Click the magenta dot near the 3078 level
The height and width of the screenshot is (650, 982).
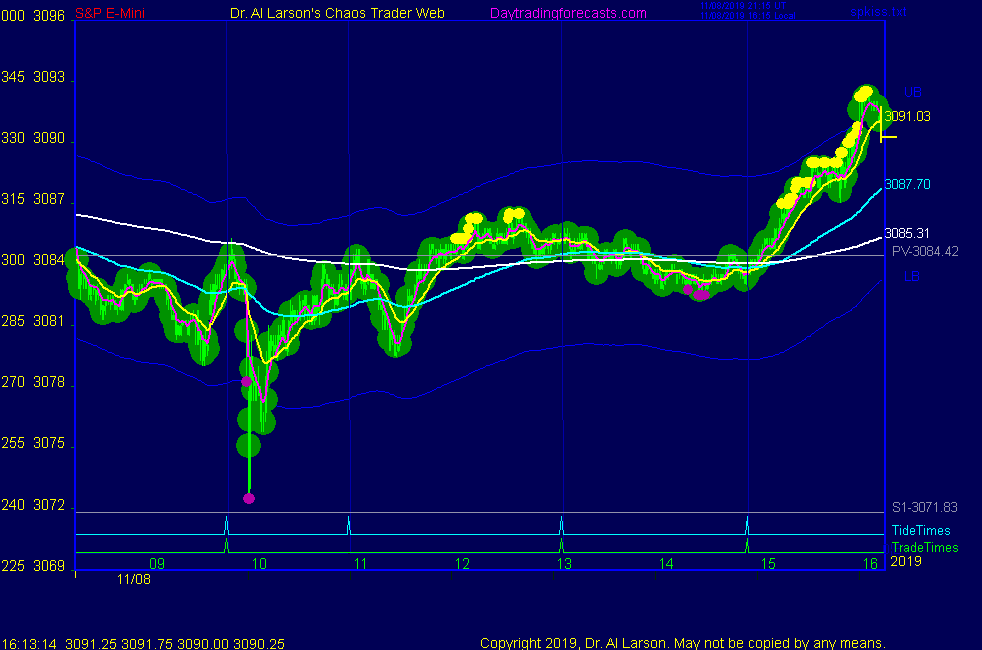[246, 381]
